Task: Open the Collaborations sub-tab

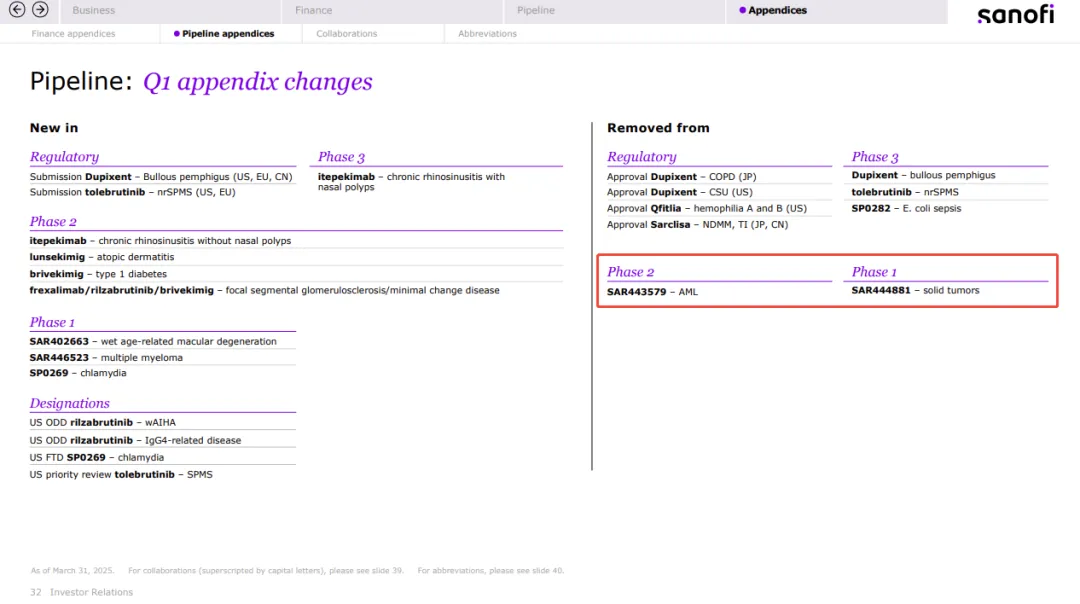Action: pyautogui.click(x=346, y=34)
